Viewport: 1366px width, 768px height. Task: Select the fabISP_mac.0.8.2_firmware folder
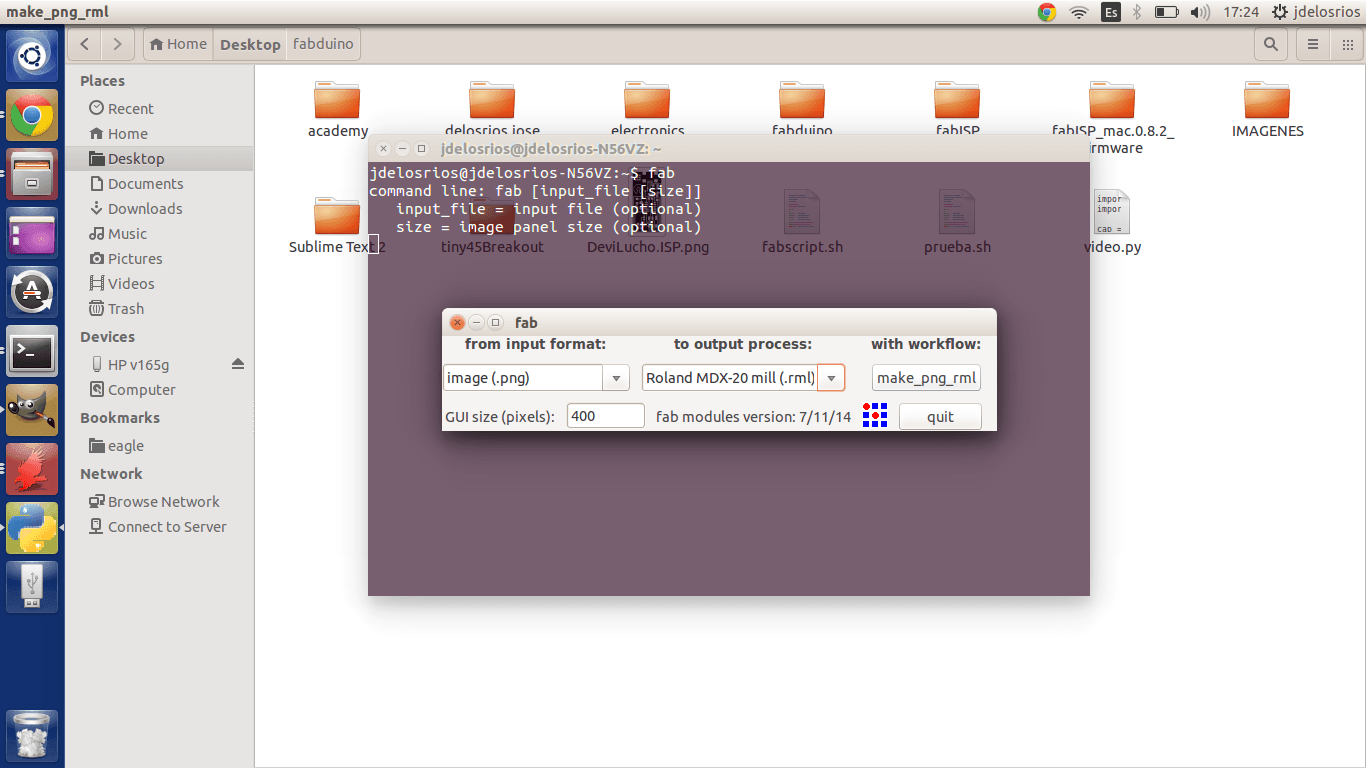(1112, 116)
